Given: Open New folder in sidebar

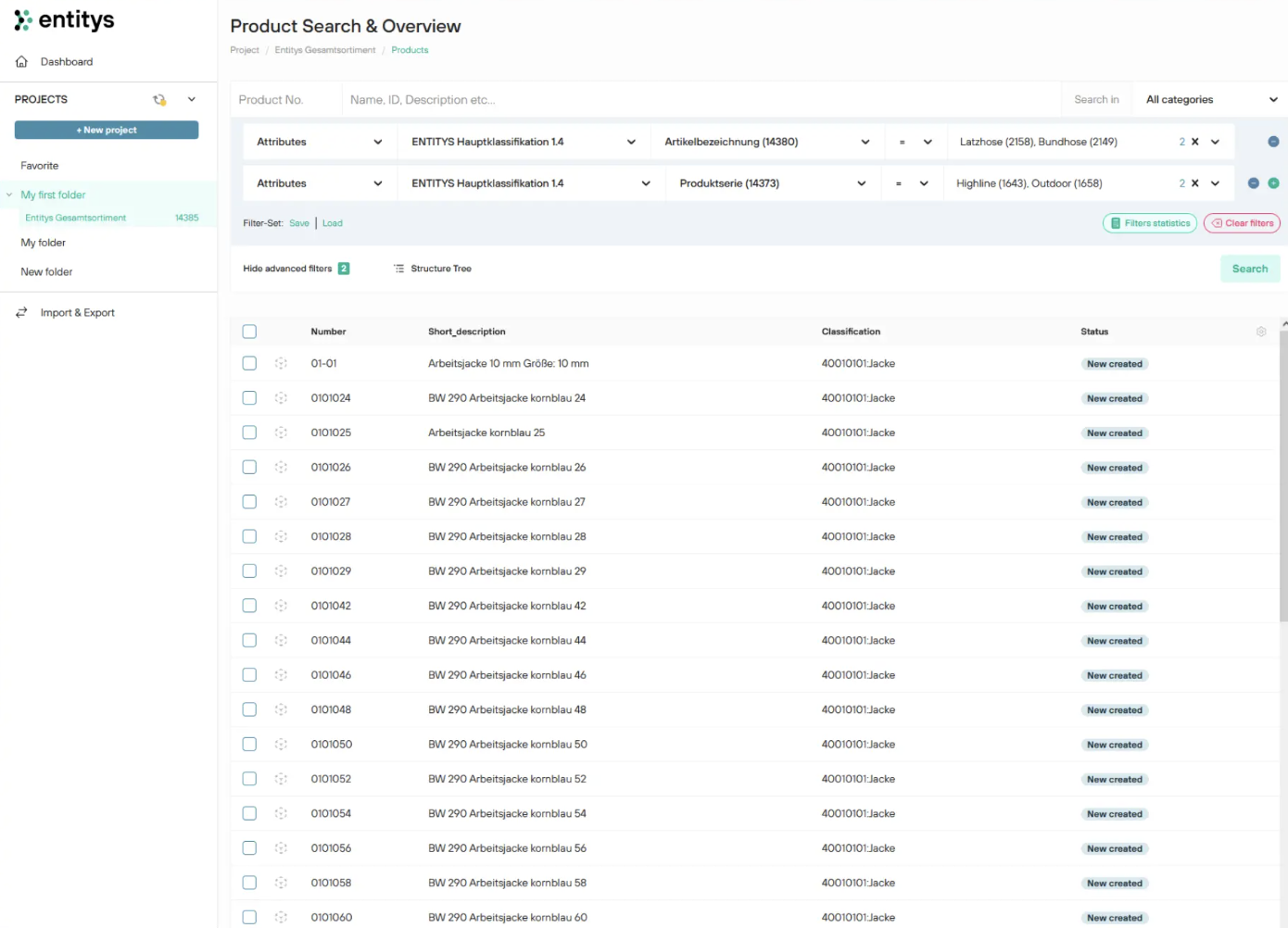Looking at the screenshot, I should (x=46, y=272).
